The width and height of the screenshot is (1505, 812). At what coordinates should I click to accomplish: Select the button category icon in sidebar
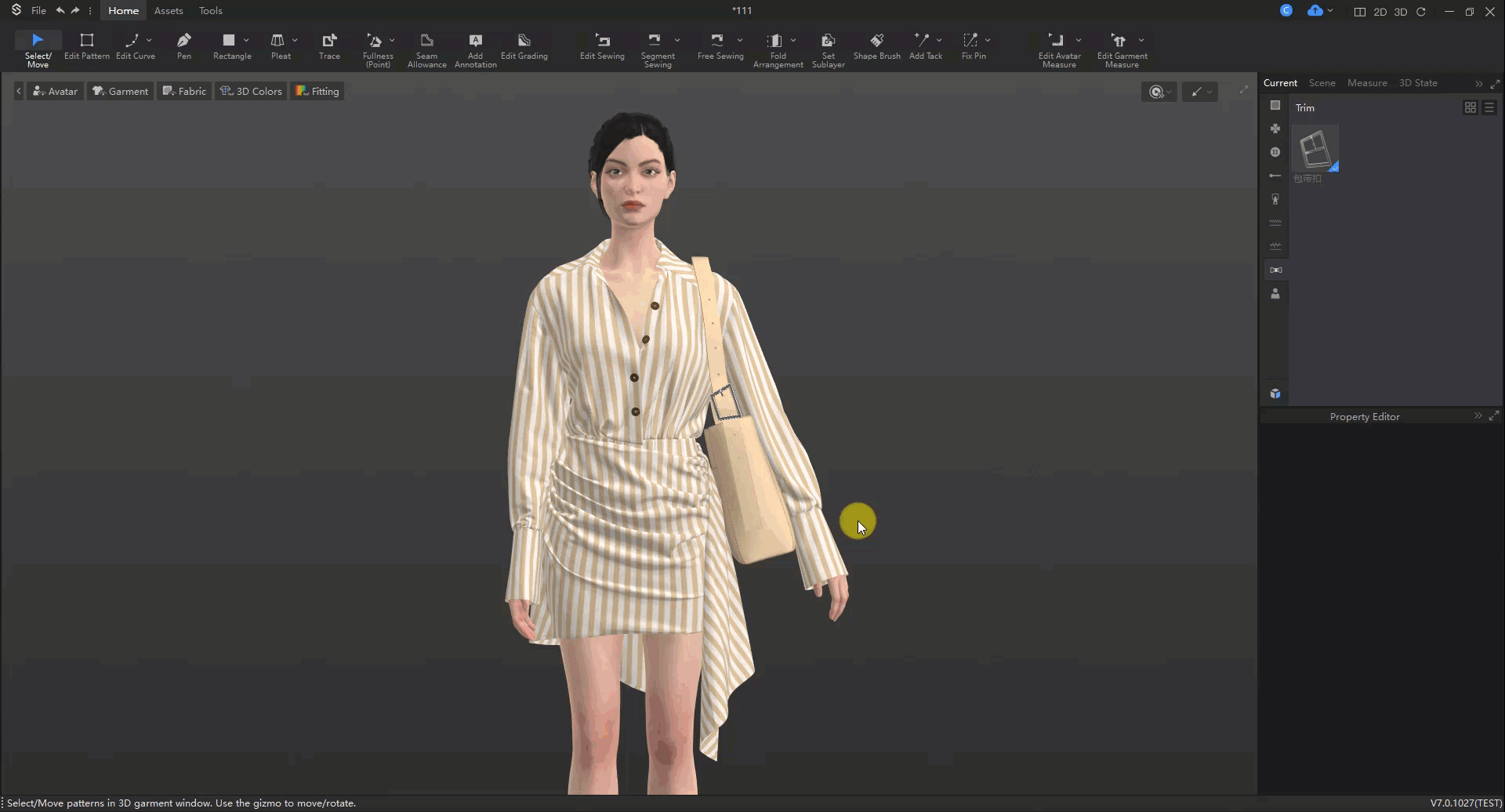pyautogui.click(x=1275, y=152)
